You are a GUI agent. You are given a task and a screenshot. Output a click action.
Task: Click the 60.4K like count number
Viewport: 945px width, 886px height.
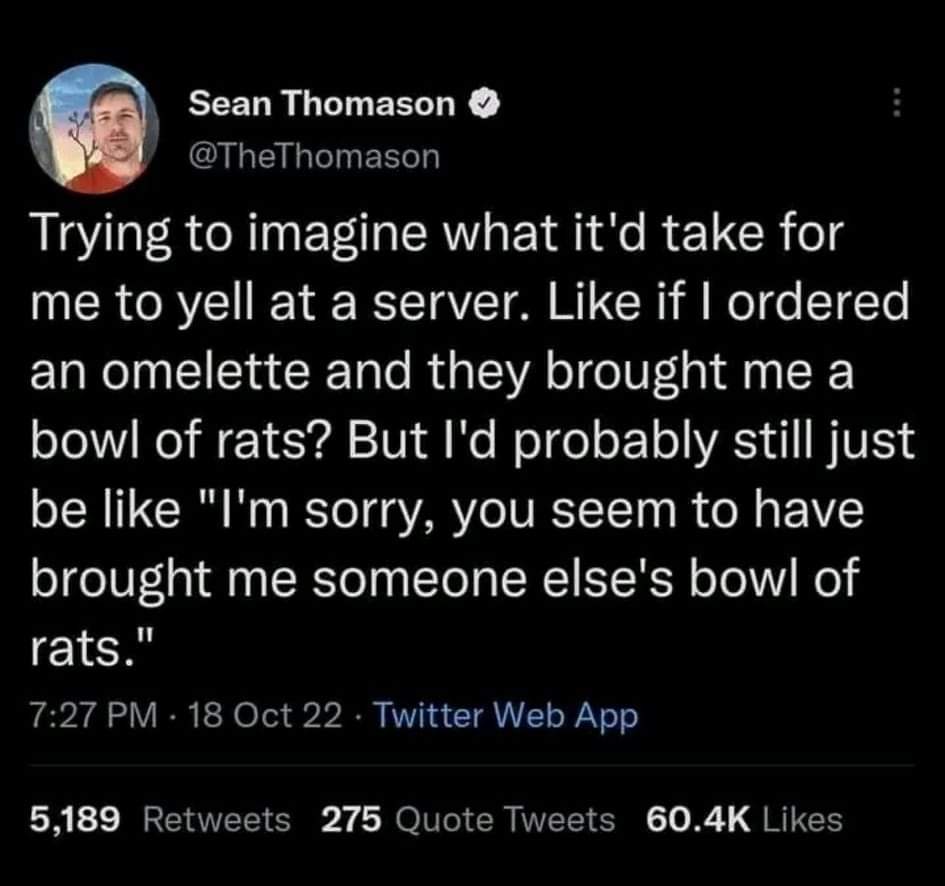pos(698,820)
